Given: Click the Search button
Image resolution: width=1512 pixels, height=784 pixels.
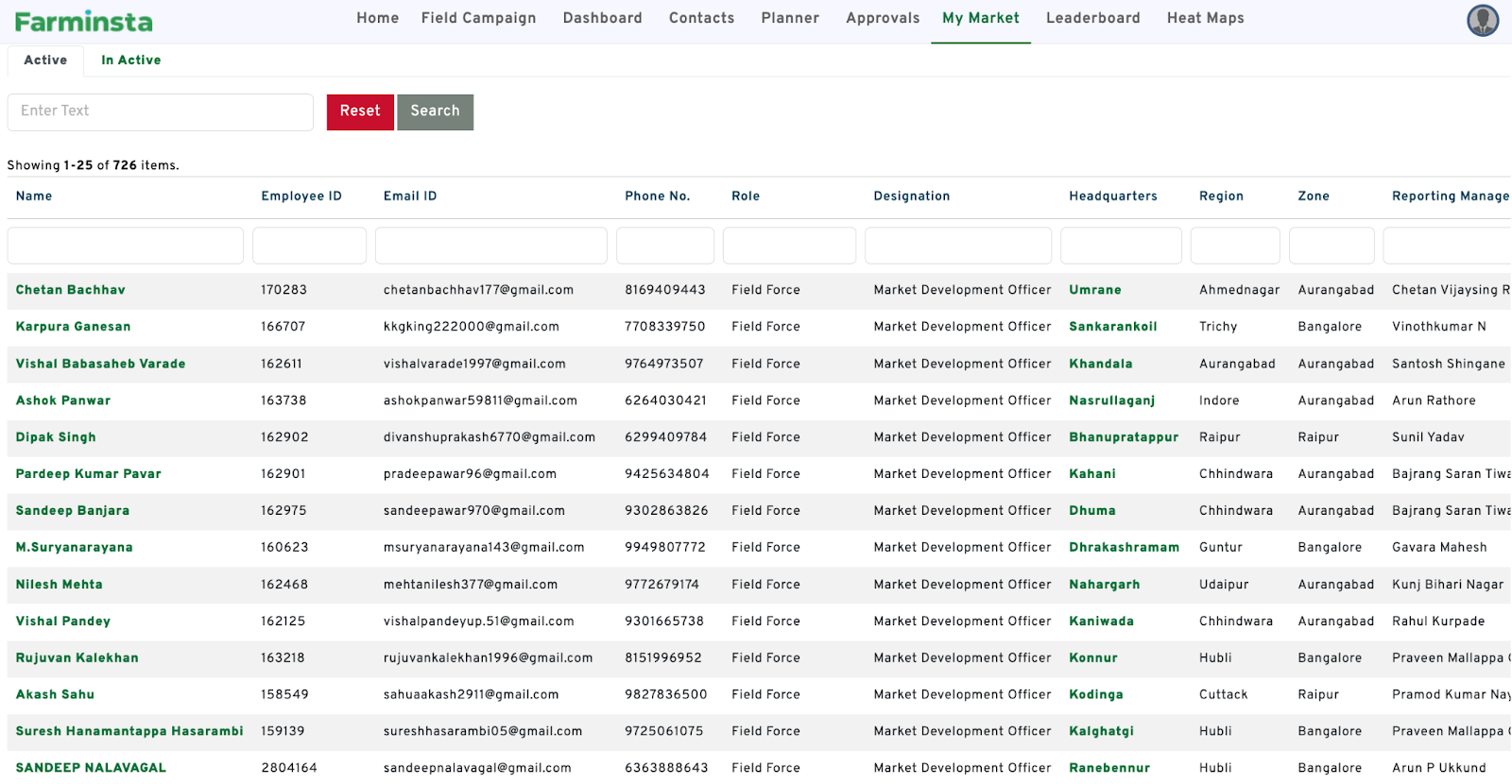Looking at the screenshot, I should (x=435, y=111).
